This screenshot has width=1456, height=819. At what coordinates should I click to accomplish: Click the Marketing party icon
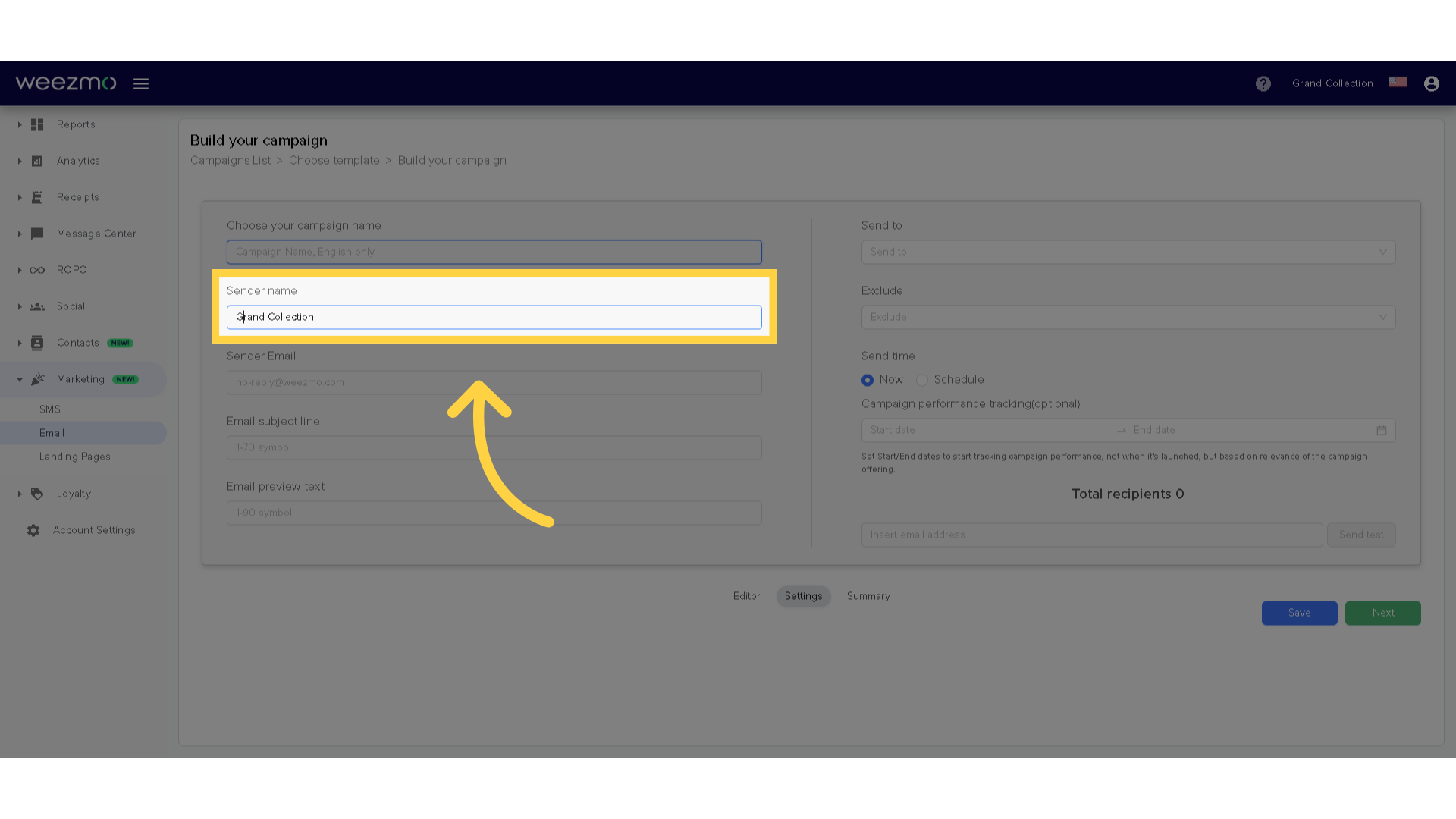(38, 379)
